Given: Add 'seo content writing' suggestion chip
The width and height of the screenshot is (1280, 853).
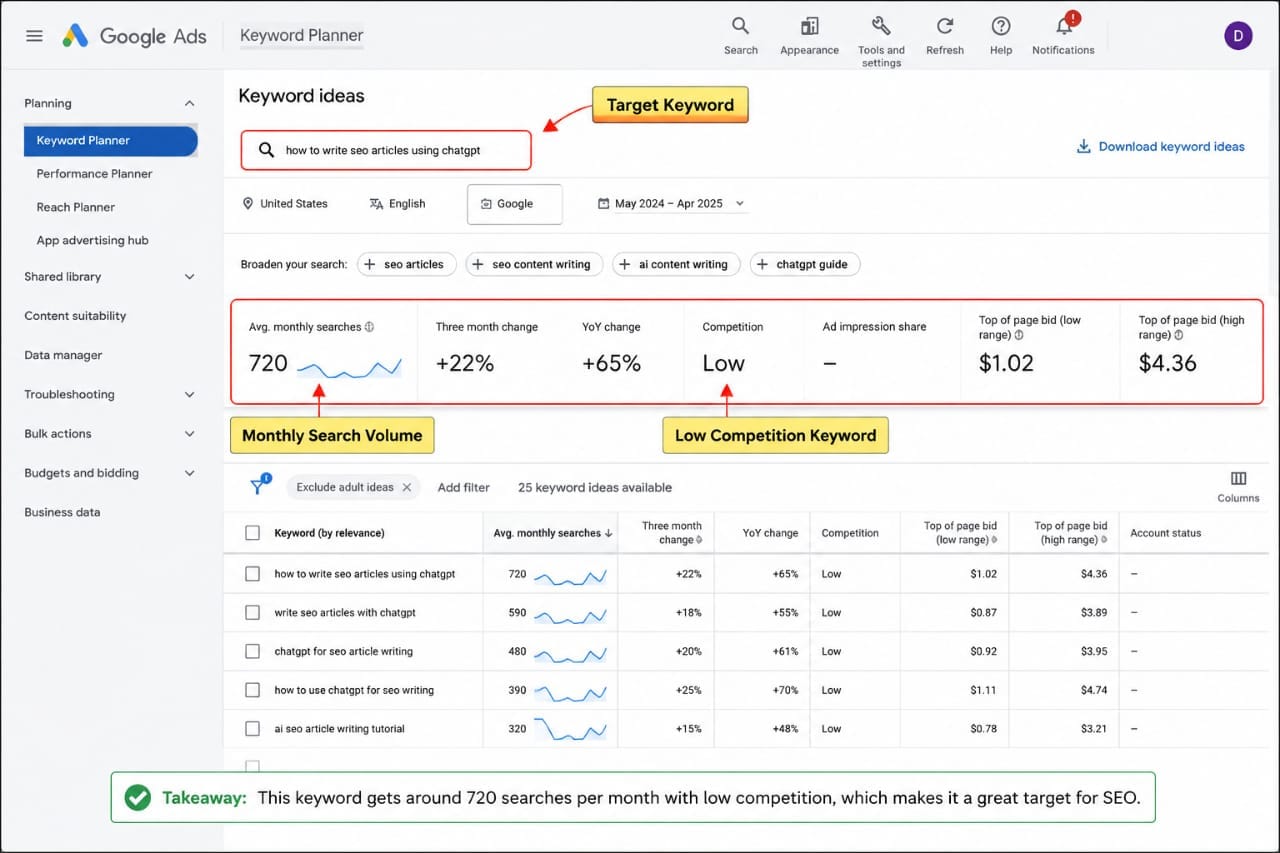Looking at the screenshot, I should [534, 264].
